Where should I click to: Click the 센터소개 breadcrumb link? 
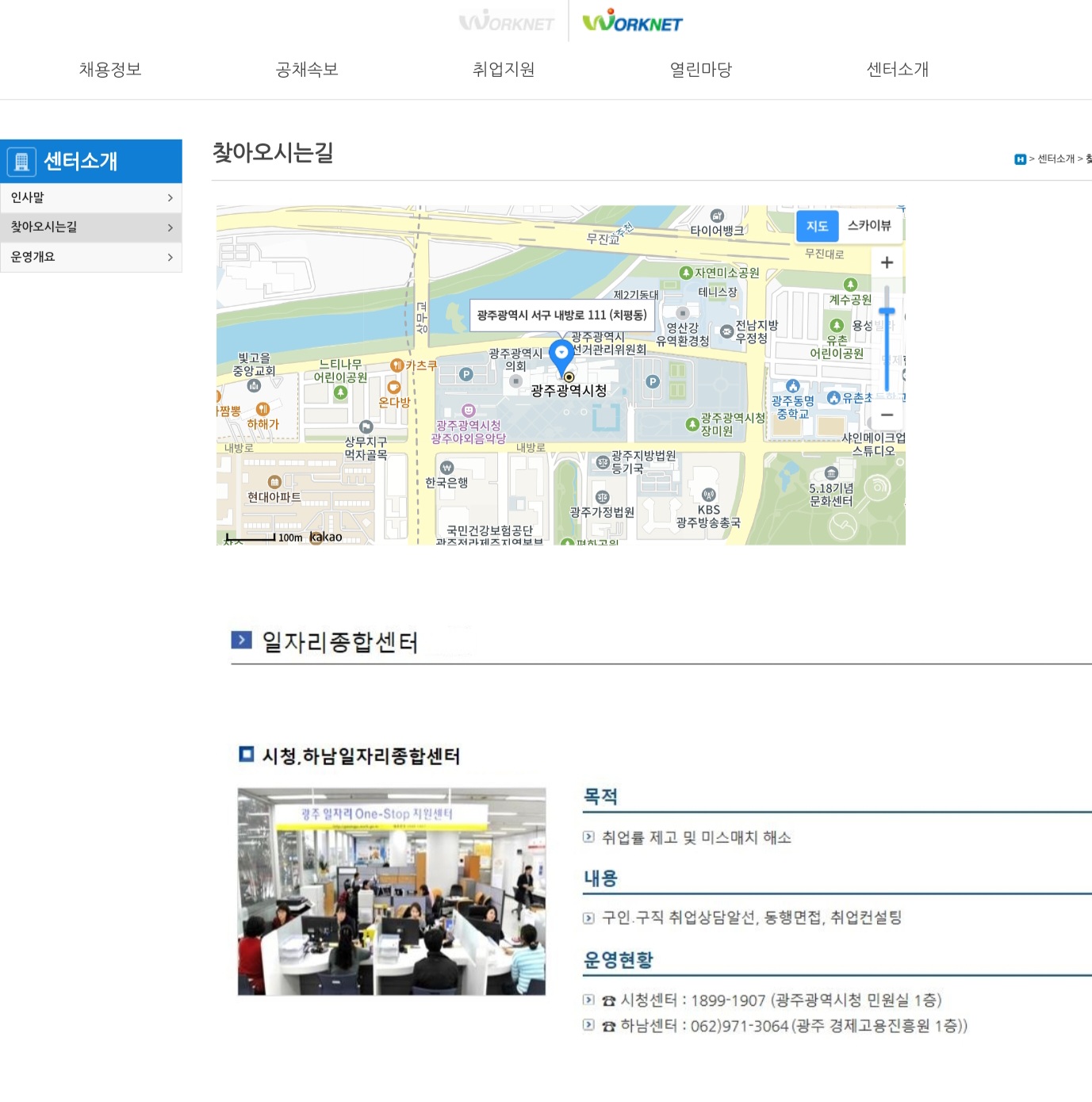[x=1056, y=159]
